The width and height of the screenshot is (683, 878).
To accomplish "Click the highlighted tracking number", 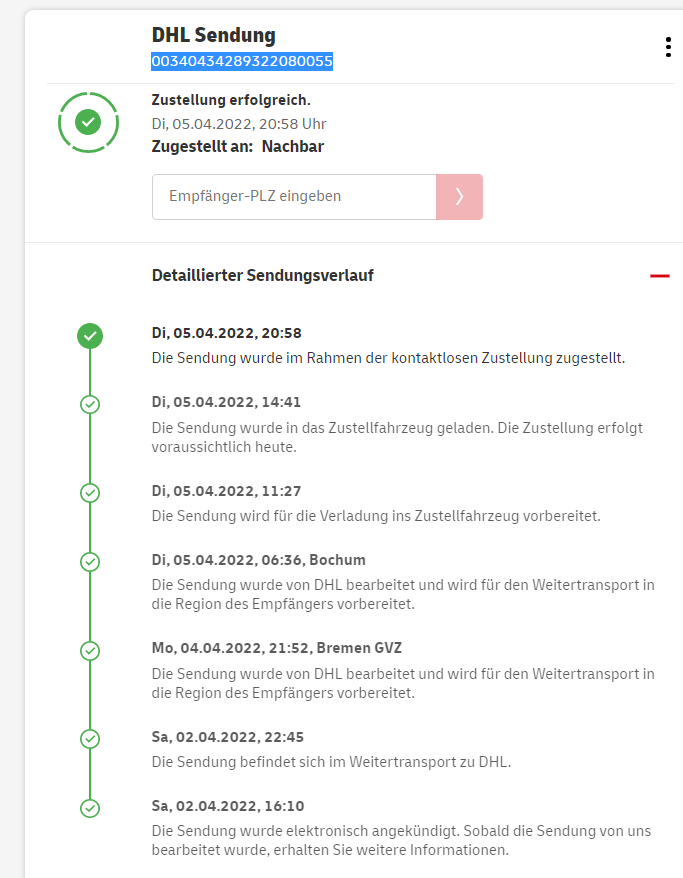I will (x=242, y=62).
